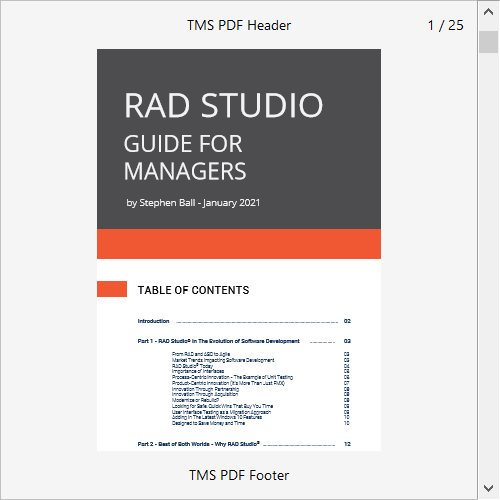The height and width of the screenshot is (500, 500).
Task: Click 'Innovation Through Partnership' contents entry
Action: pos(205,389)
